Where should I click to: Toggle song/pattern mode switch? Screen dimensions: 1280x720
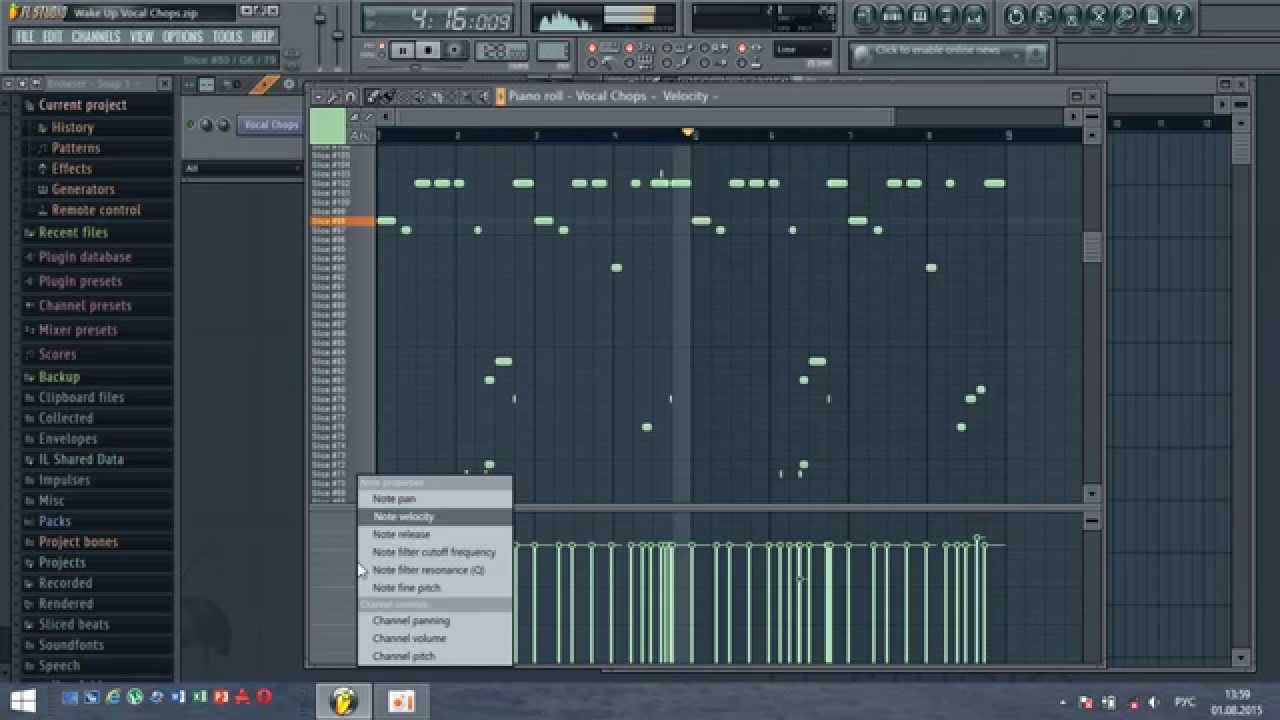tap(383, 51)
